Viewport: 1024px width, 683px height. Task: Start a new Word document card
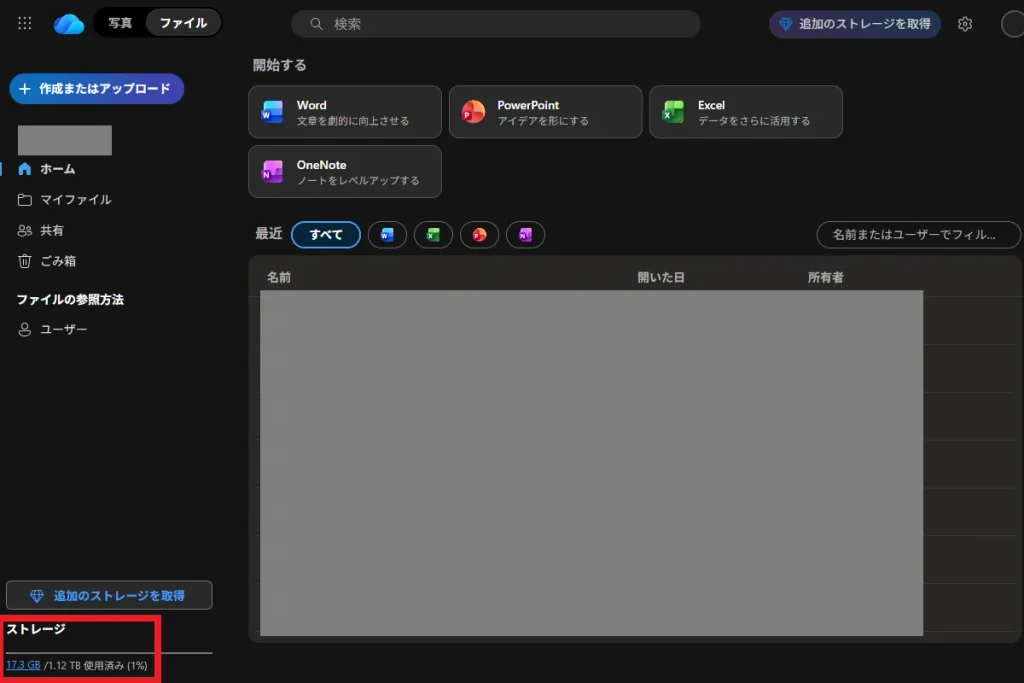pyautogui.click(x=345, y=112)
